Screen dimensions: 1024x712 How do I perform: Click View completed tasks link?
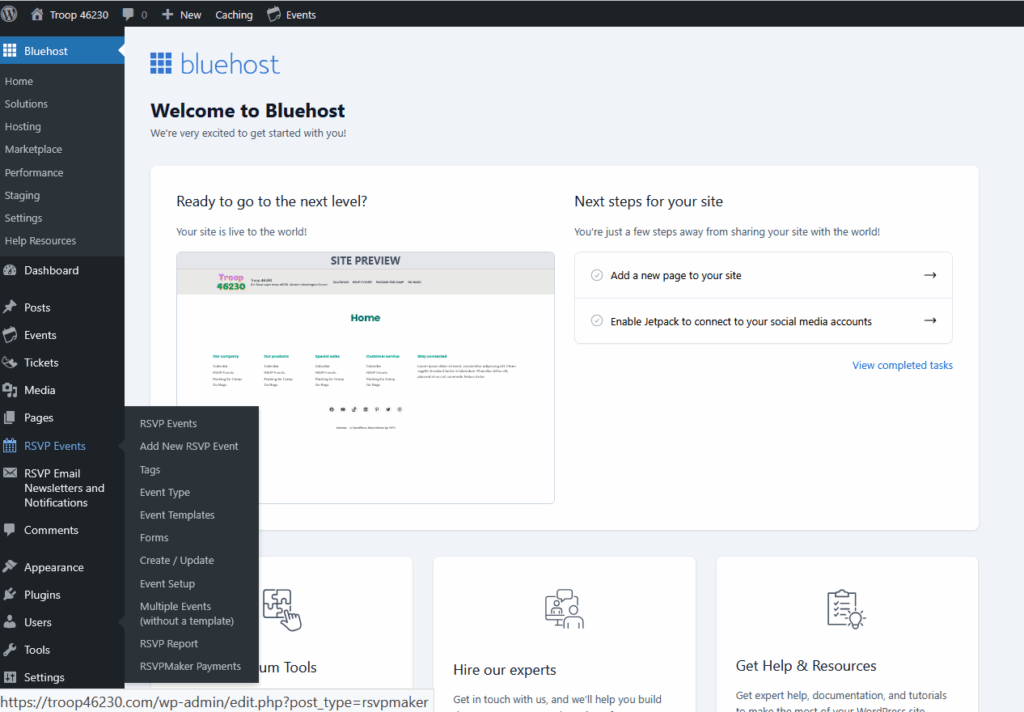(902, 365)
